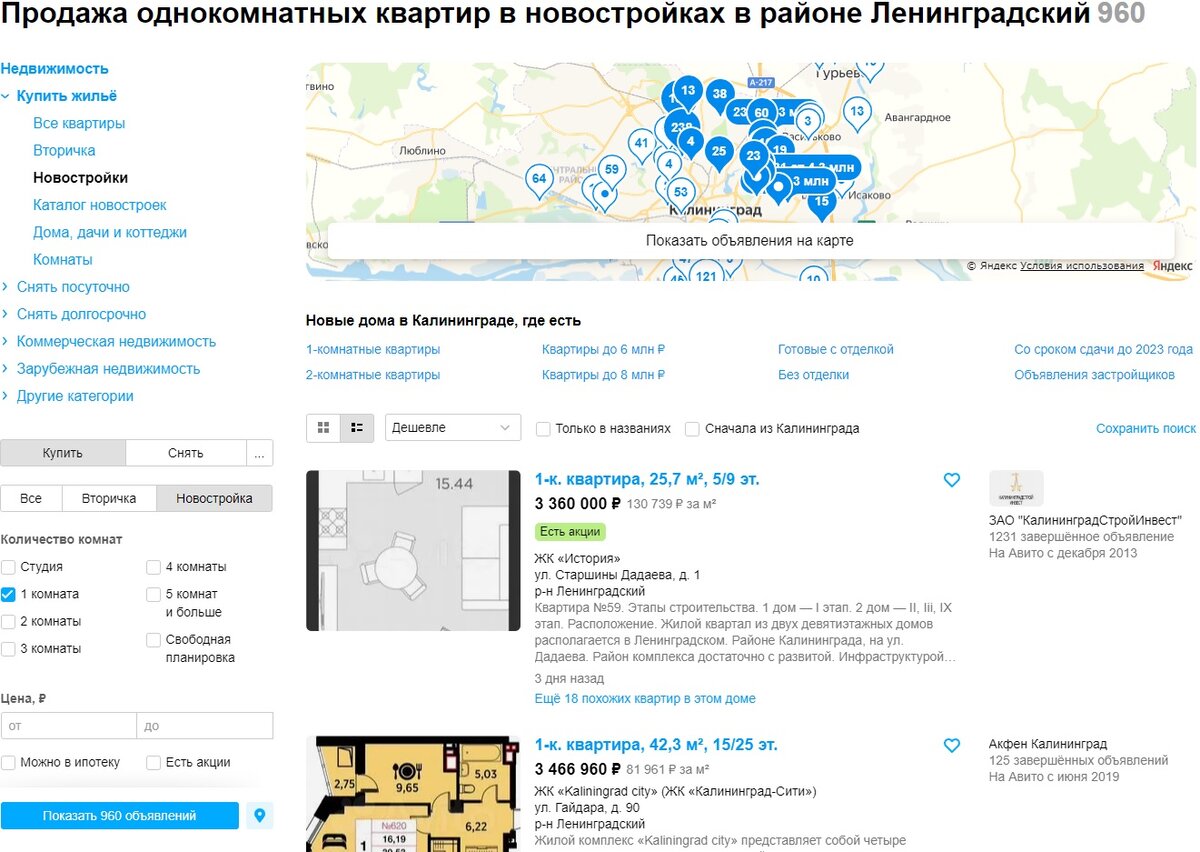
Task: Select the Купить tab
Action: point(63,453)
